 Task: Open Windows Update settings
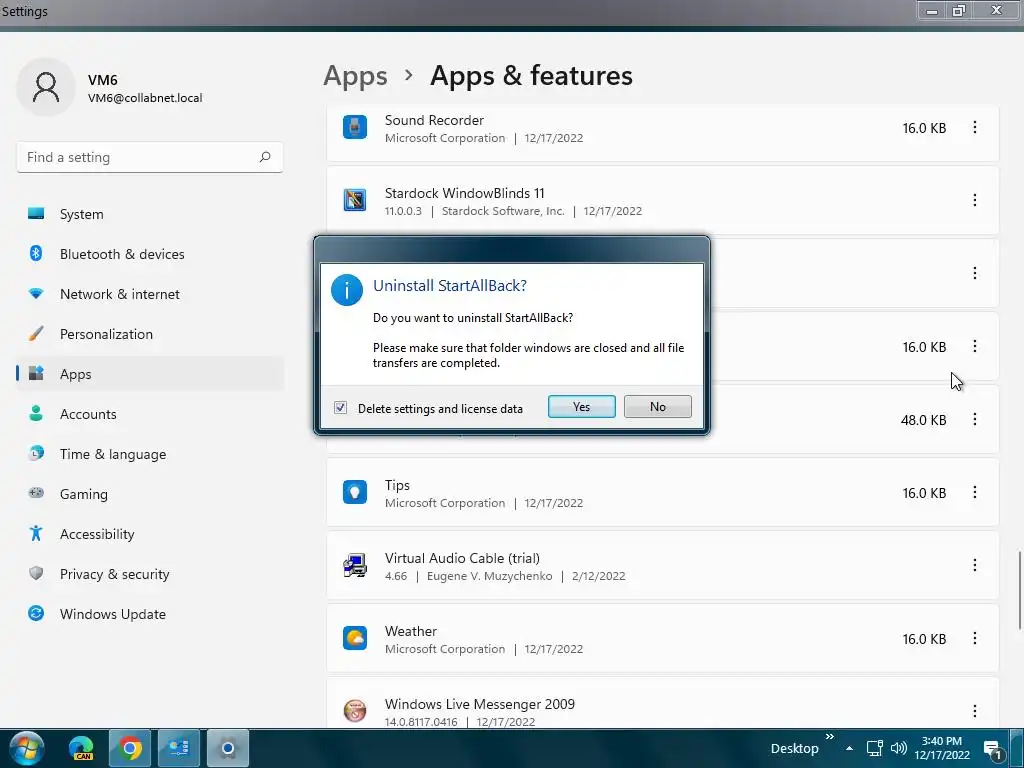pos(150,614)
